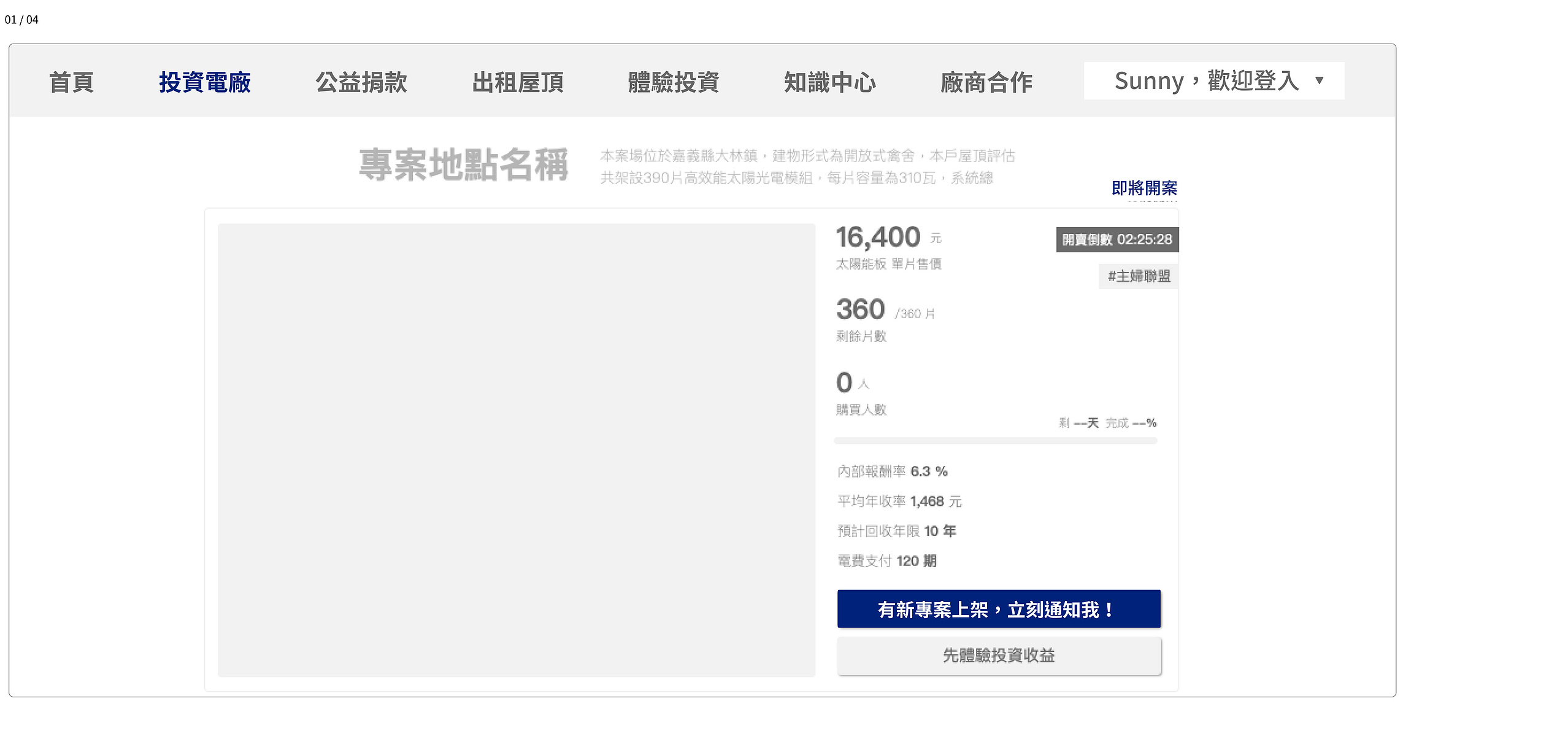Select the 投資電廠 navigation item
The height and width of the screenshot is (736, 1568).
[x=205, y=82]
